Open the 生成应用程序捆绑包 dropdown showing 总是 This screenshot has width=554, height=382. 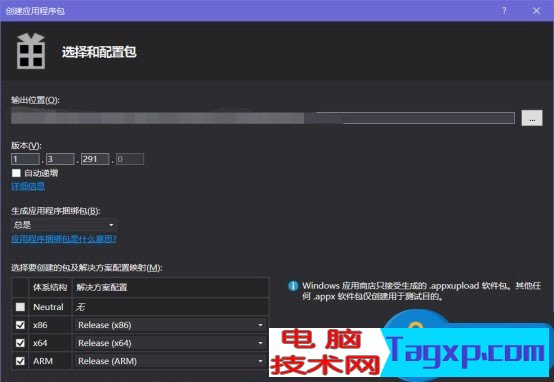coord(64,225)
